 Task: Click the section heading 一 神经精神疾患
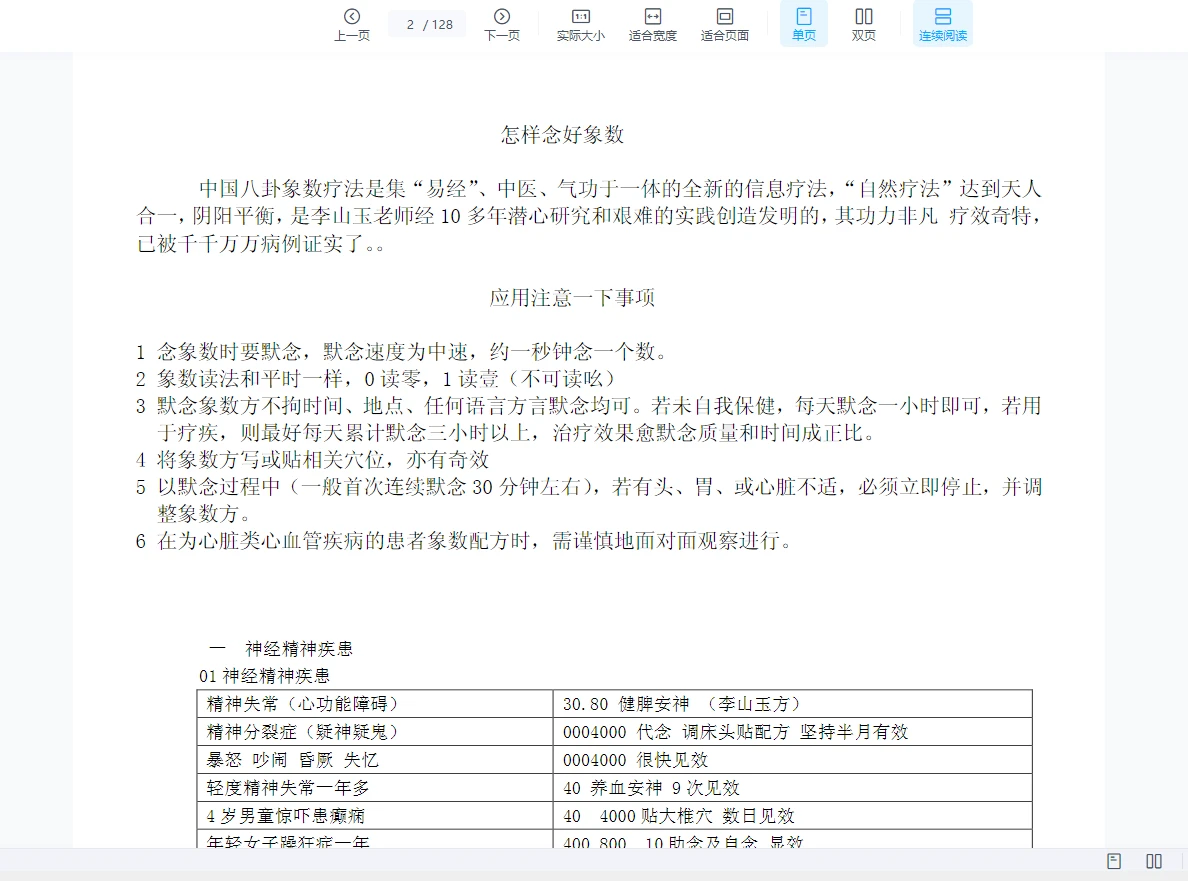coord(281,649)
